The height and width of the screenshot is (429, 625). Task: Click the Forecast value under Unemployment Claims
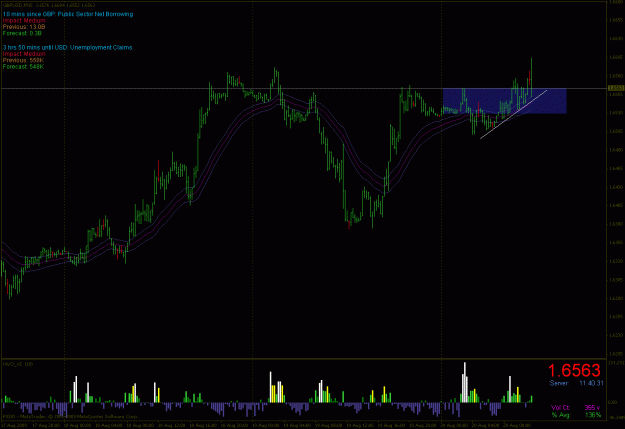tap(23, 67)
